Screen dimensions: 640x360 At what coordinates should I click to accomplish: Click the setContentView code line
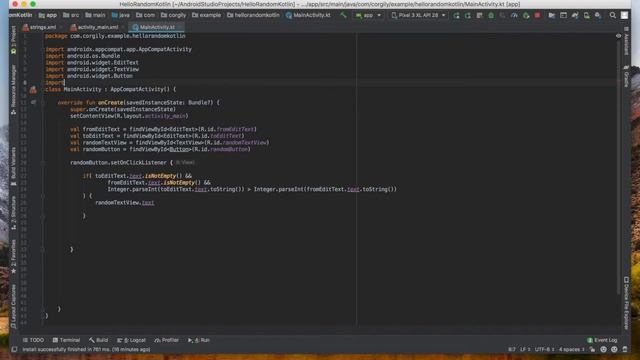click(129, 116)
